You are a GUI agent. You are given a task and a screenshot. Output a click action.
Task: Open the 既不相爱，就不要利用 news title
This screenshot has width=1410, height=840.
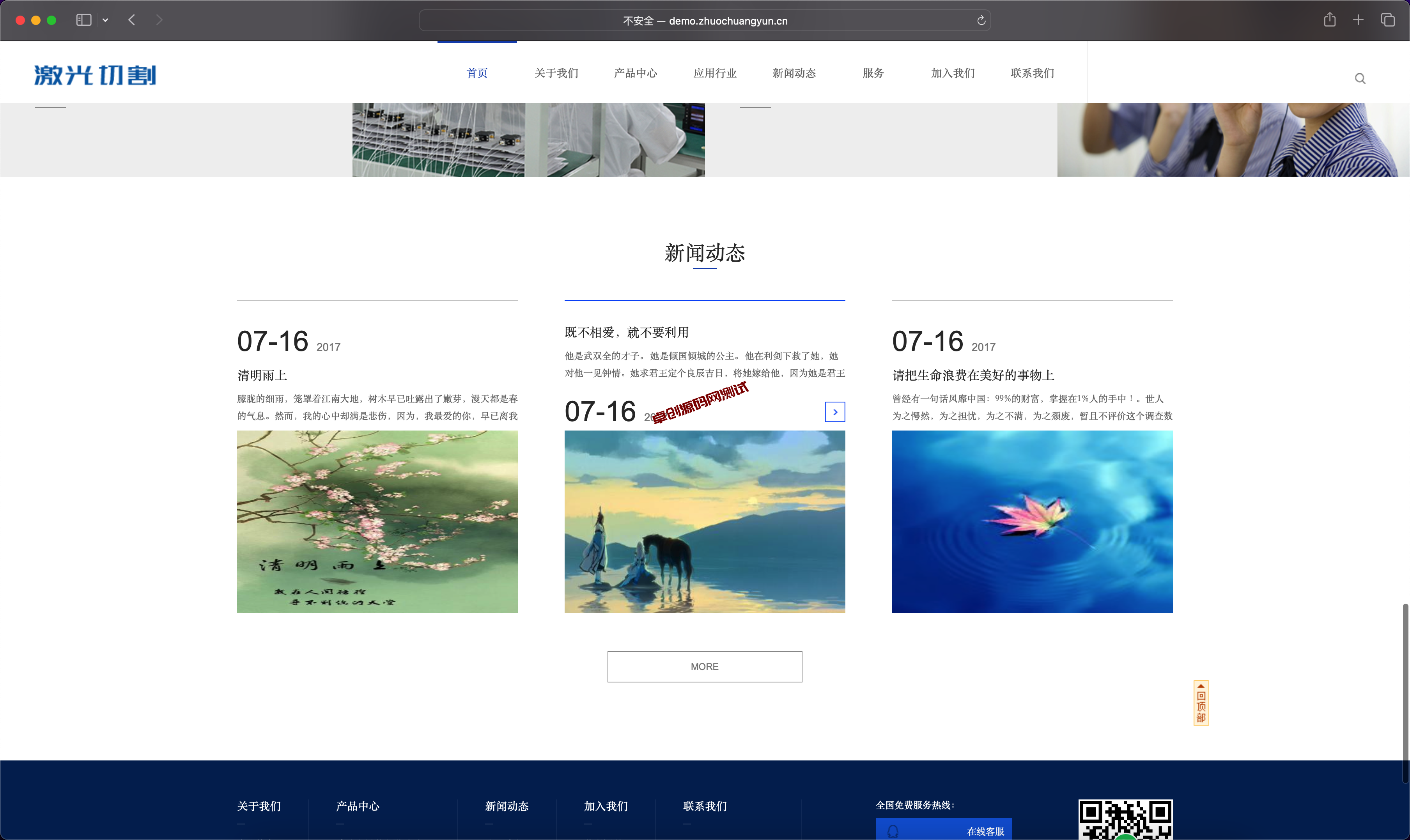626,332
